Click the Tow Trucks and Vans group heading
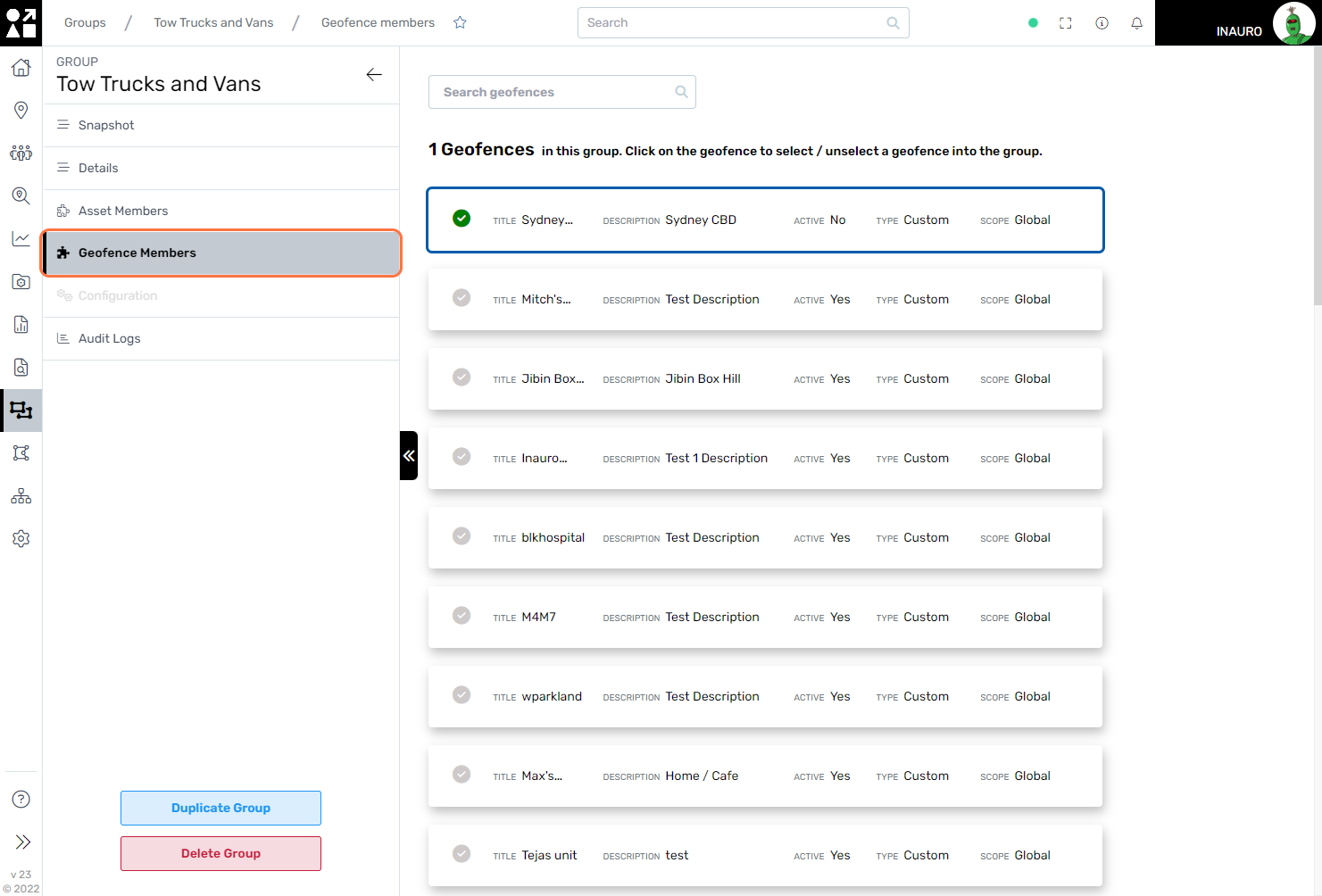The image size is (1322, 896). click(x=159, y=84)
